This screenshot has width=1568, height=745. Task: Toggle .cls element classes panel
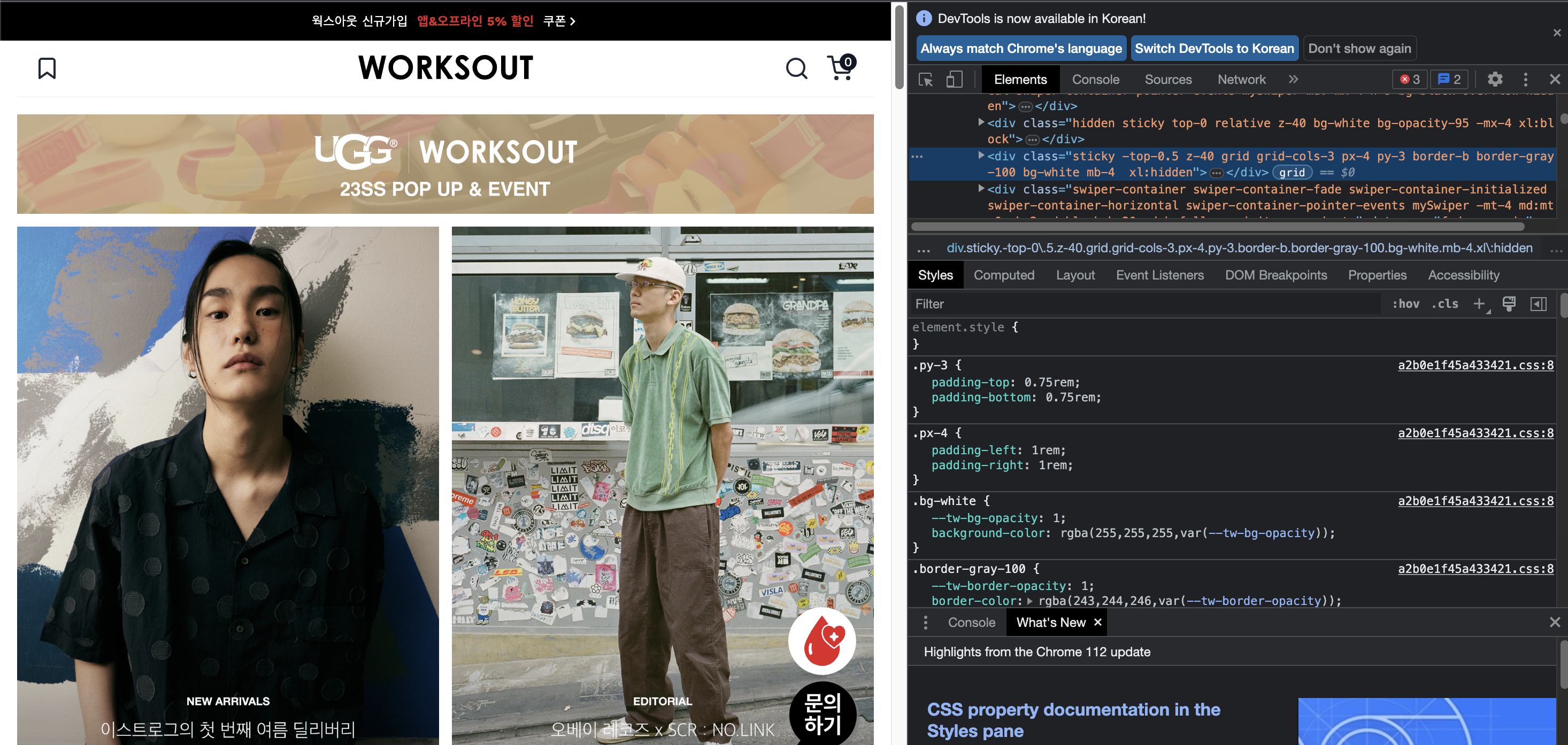click(x=1444, y=304)
